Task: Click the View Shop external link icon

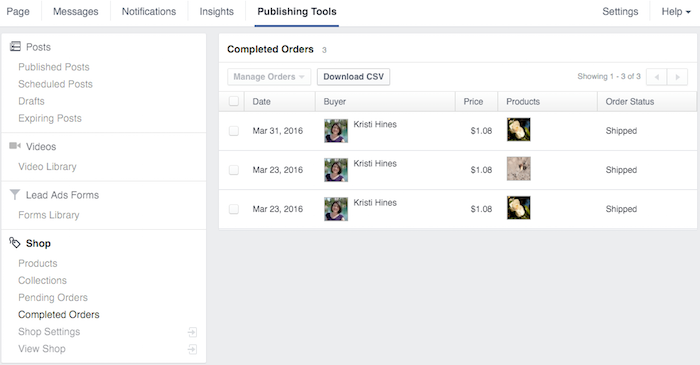Action: [192, 349]
